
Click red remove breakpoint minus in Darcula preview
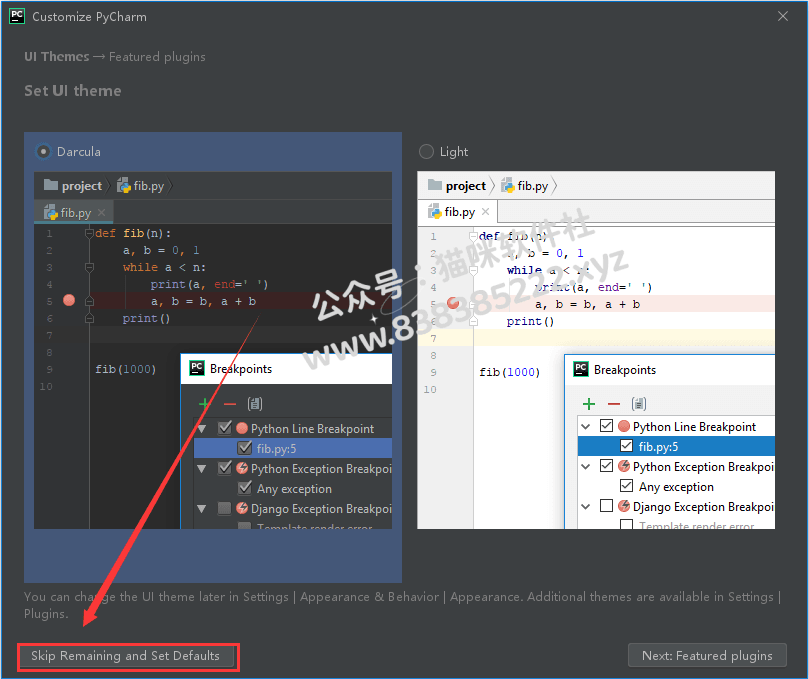pyautogui.click(x=230, y=404)
